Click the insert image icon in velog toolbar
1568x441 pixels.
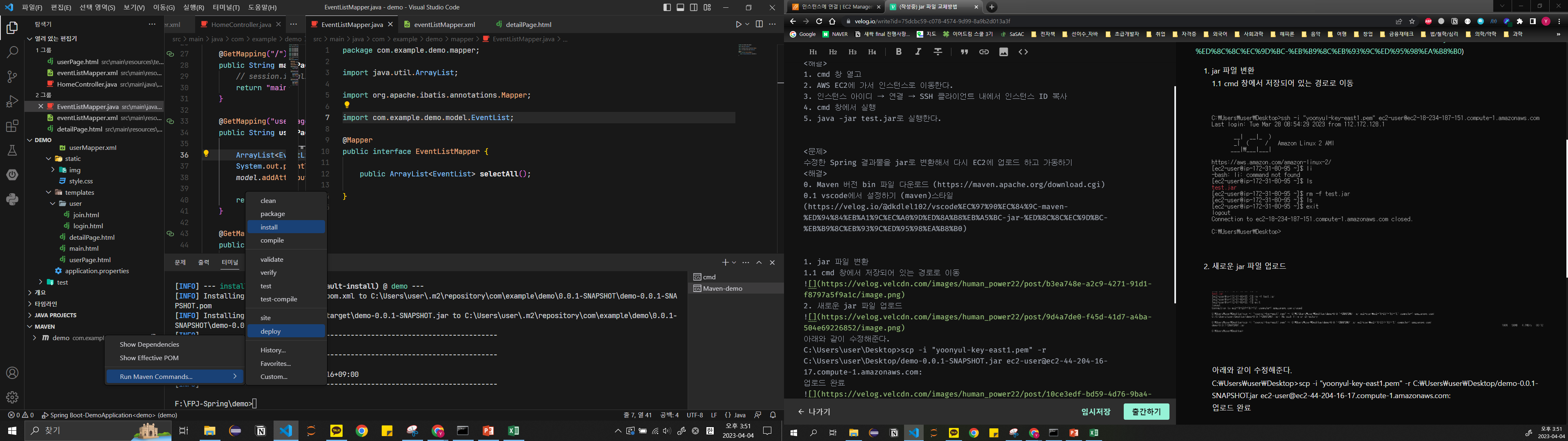1003,52
